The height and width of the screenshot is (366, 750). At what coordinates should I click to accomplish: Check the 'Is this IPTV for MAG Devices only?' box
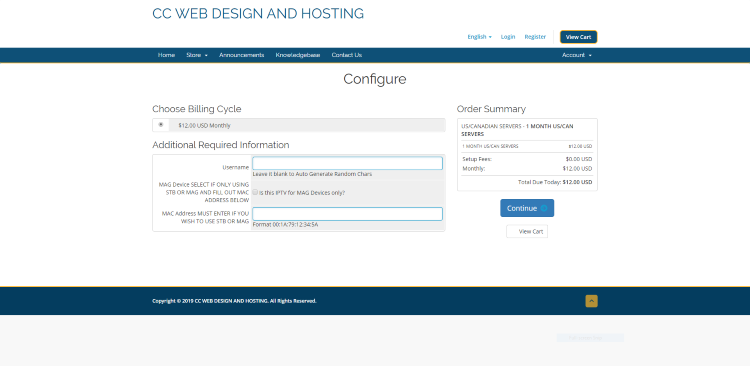coord(255,192)
